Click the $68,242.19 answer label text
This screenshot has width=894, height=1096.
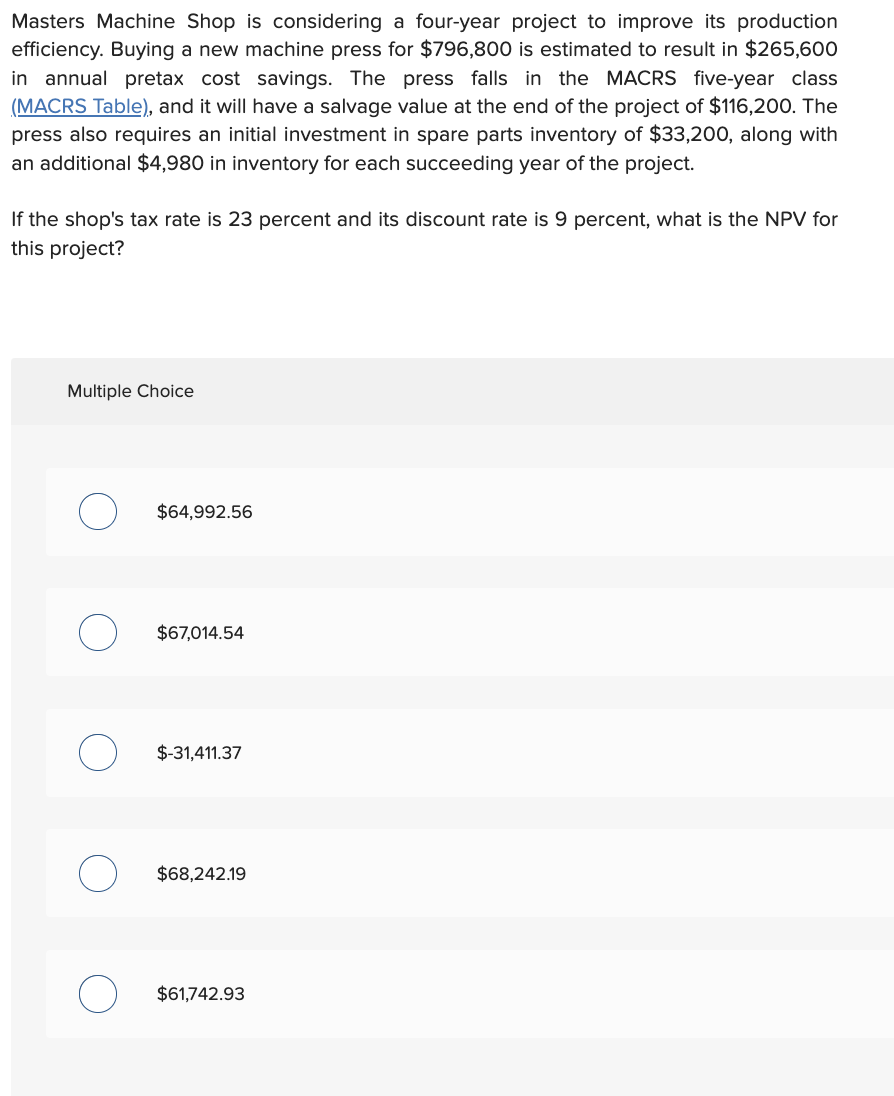click(x=201, y=874)
